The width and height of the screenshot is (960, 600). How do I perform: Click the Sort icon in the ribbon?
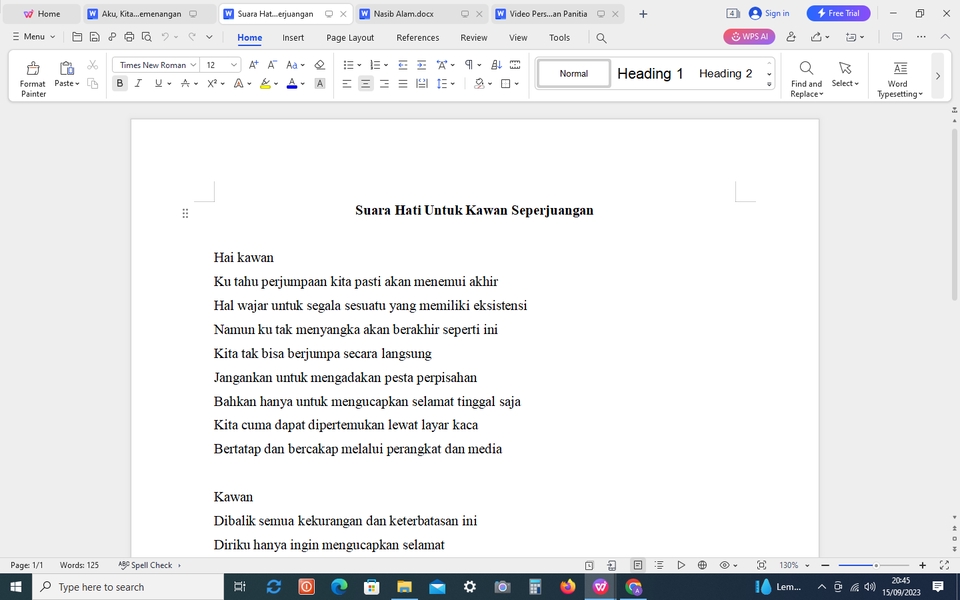pos(497,65)
